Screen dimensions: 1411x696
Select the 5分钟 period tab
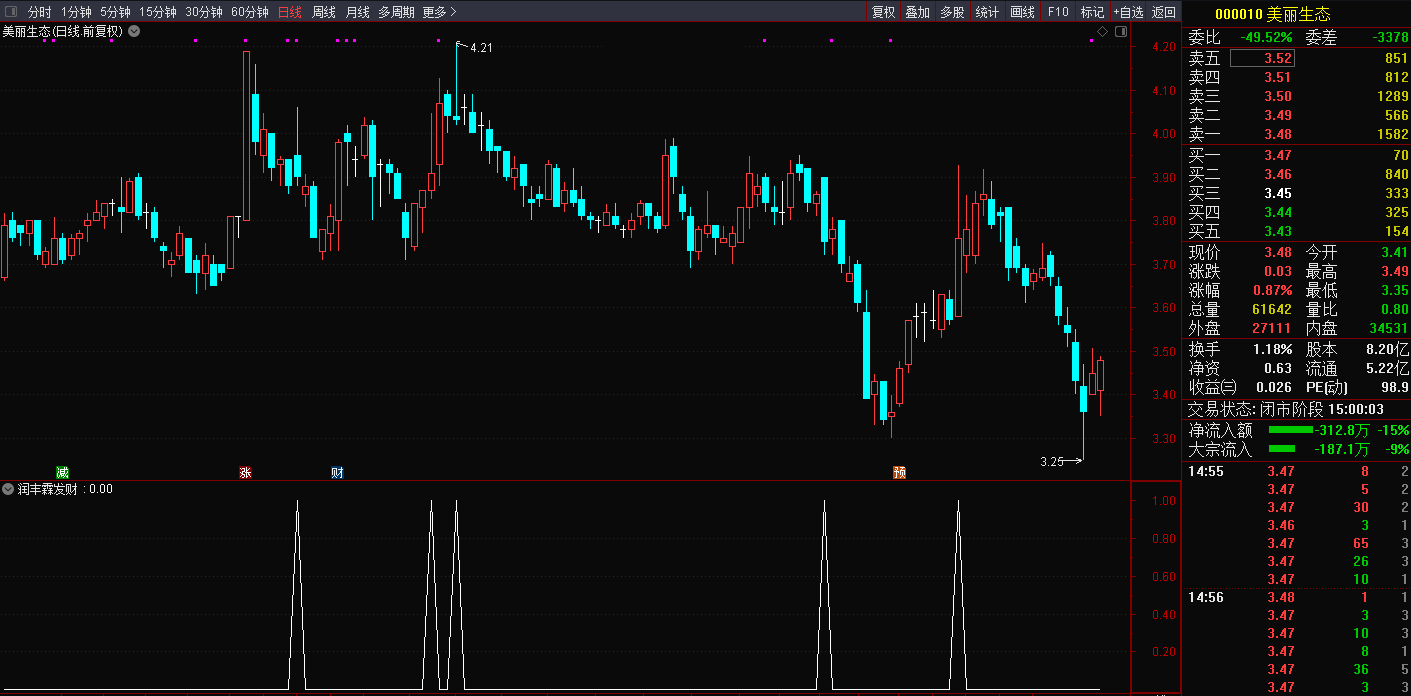(115, 12)
